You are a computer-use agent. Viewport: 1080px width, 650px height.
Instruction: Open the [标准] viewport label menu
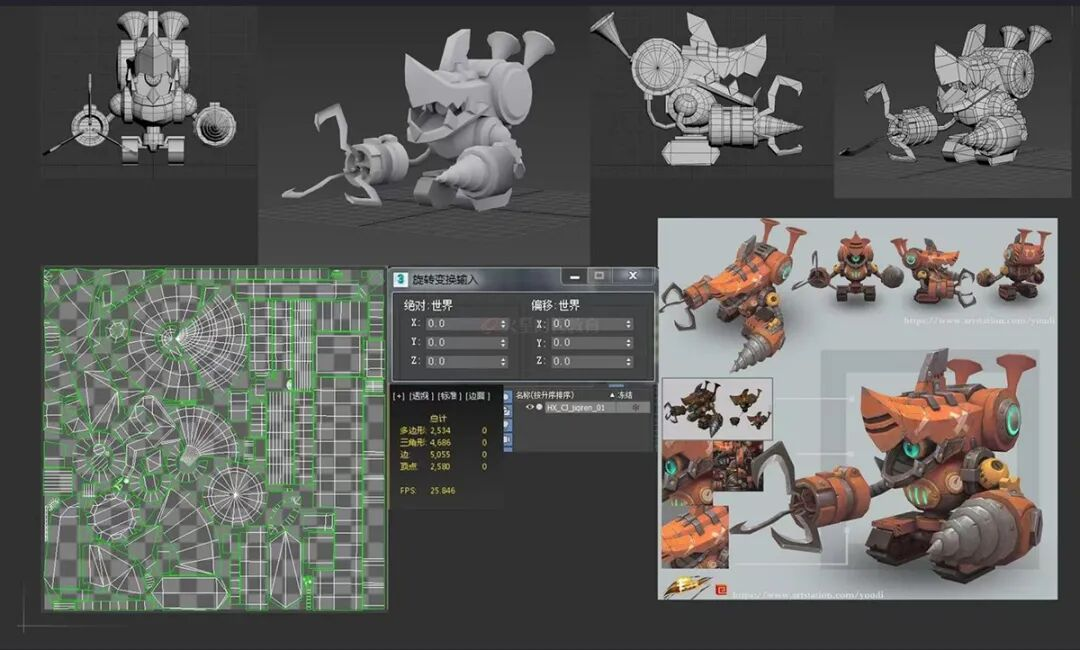pos(449,396)
